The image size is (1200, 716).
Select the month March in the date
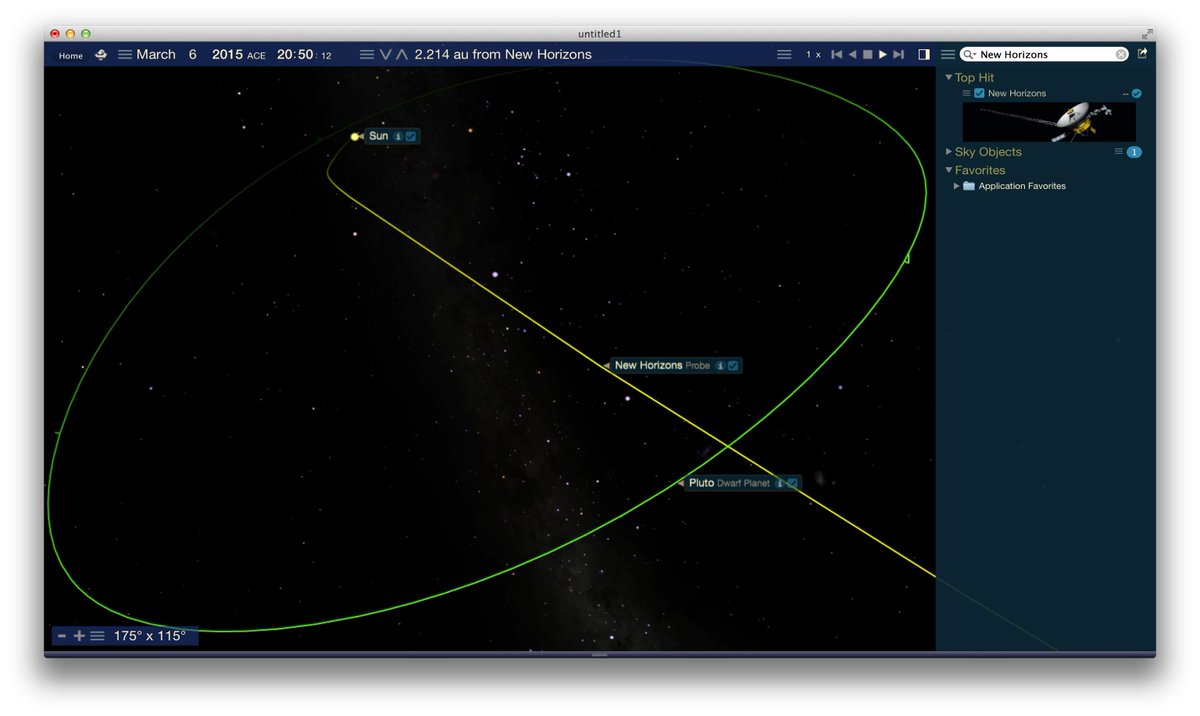[x=156, y=55]
